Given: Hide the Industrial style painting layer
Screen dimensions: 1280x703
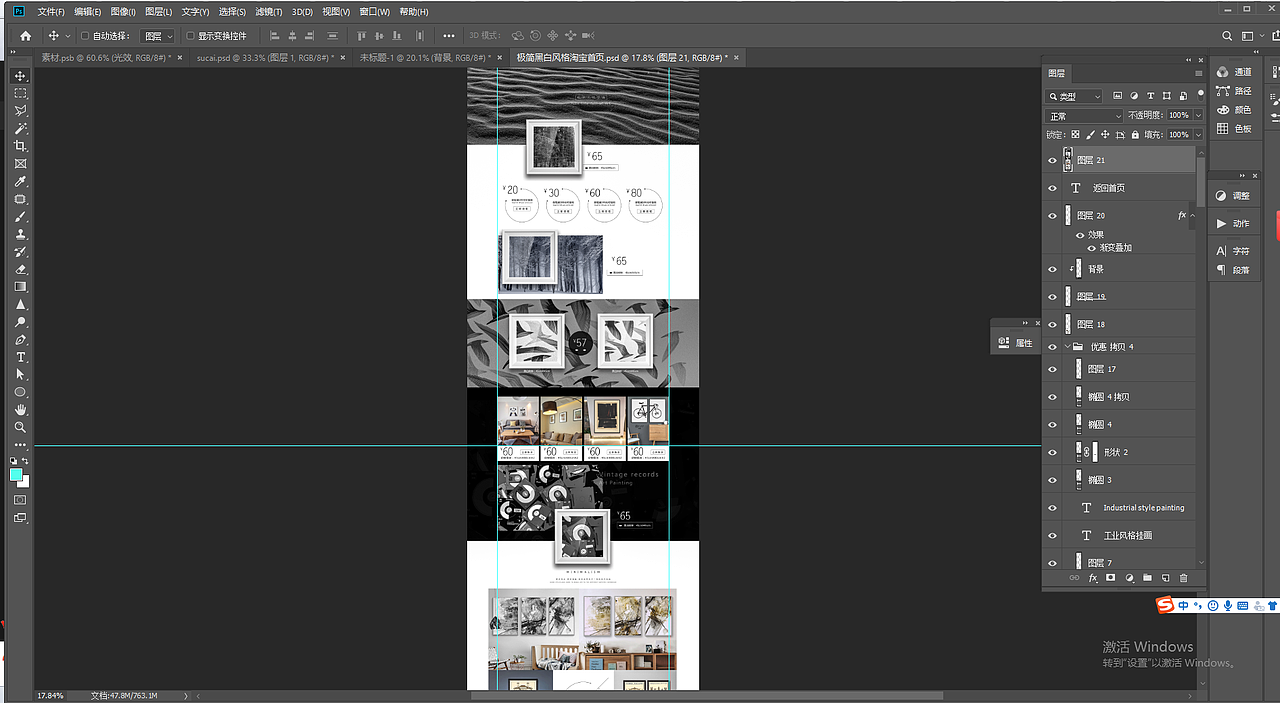Looking at the screenshot, I should pyautogui.click(x=1052, y=508).
